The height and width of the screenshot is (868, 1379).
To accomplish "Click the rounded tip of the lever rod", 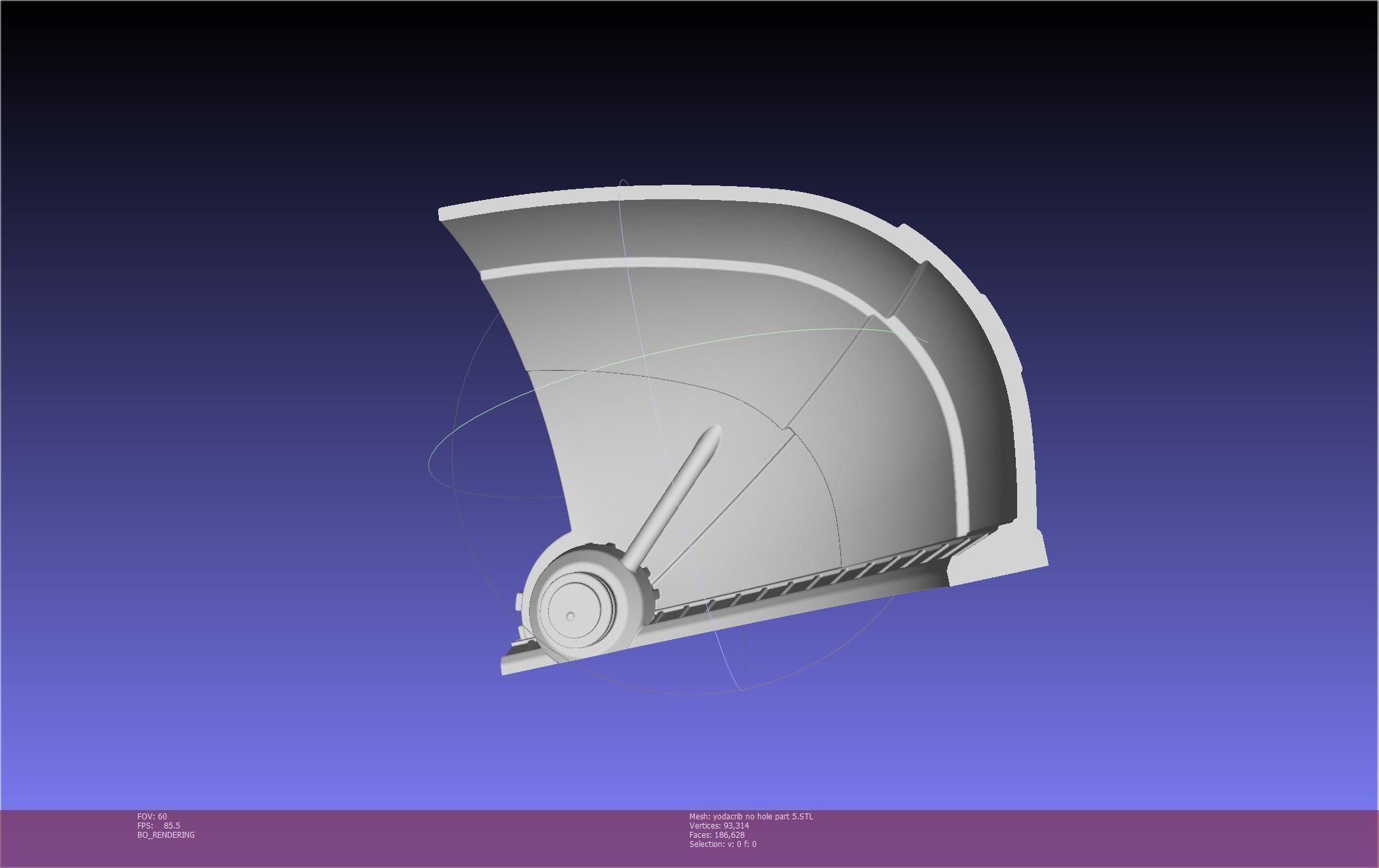I will (713, 433).
